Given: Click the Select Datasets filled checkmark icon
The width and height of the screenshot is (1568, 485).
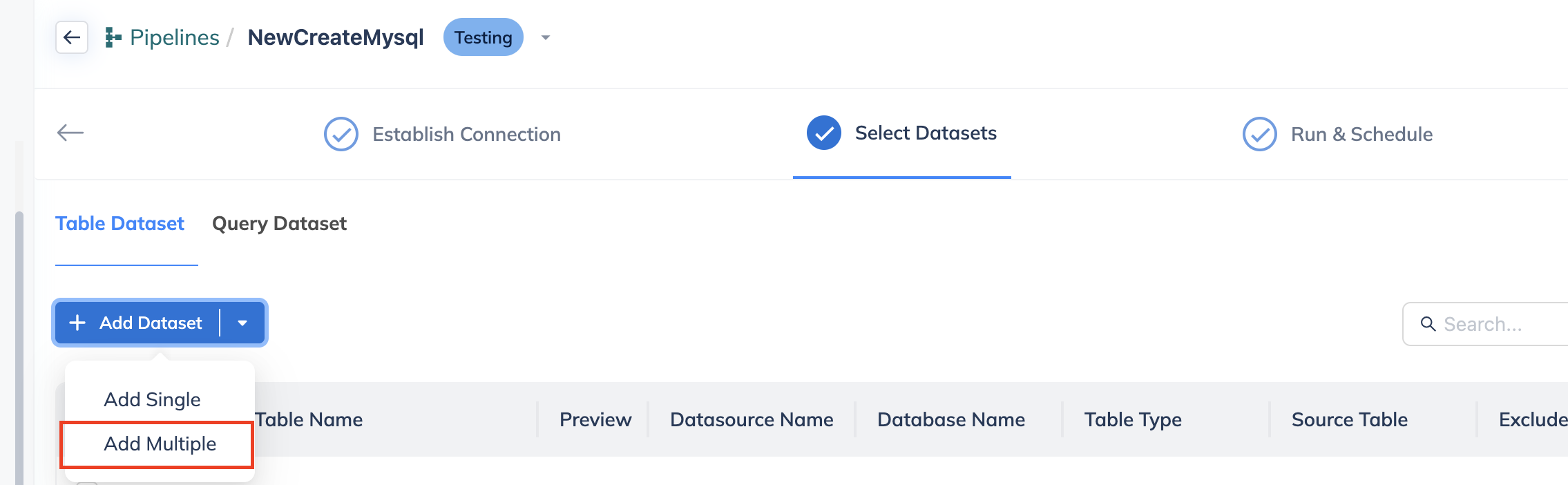Looking at the screenshot, I should tap(824, 133).
